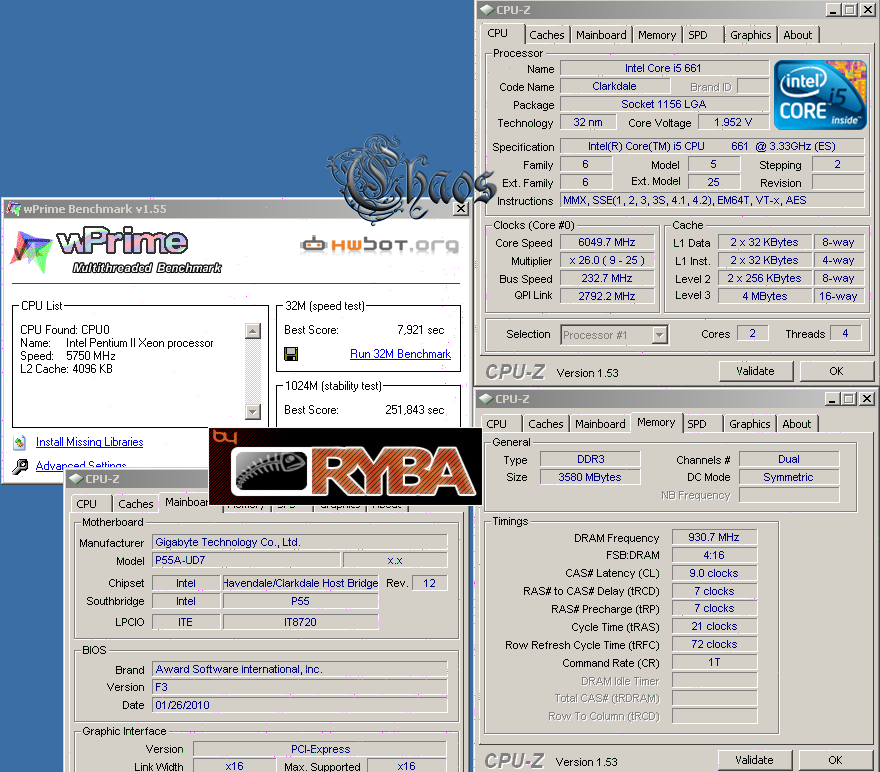Click the CPU-Z title icon of Memory window
This screenshot has width=880, height=772.
coord(485,399)
